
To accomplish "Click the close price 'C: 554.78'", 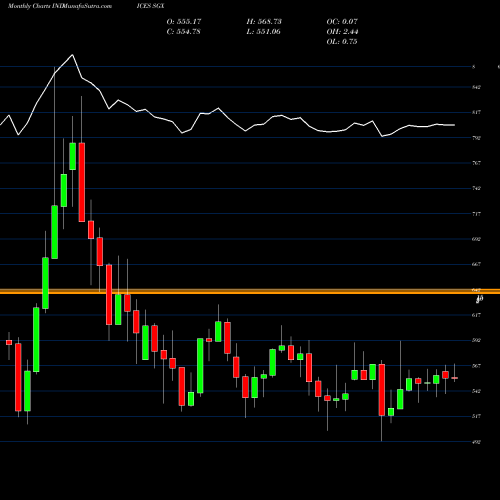I will (x=184, y=32).
